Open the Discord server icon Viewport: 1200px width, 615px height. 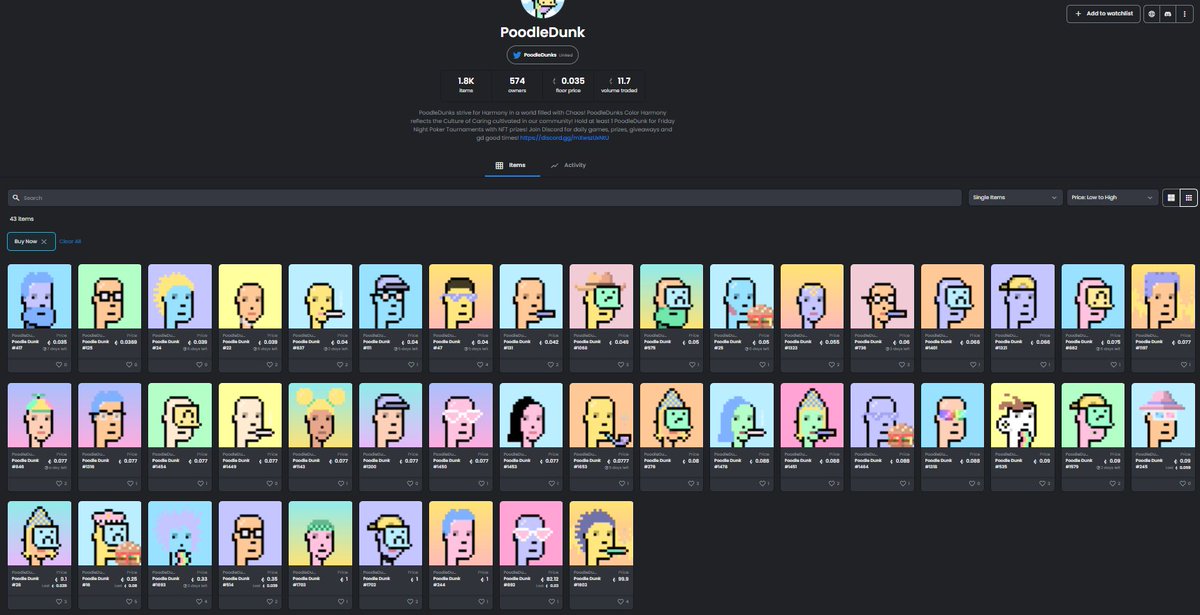click(x=1167, y=14)
